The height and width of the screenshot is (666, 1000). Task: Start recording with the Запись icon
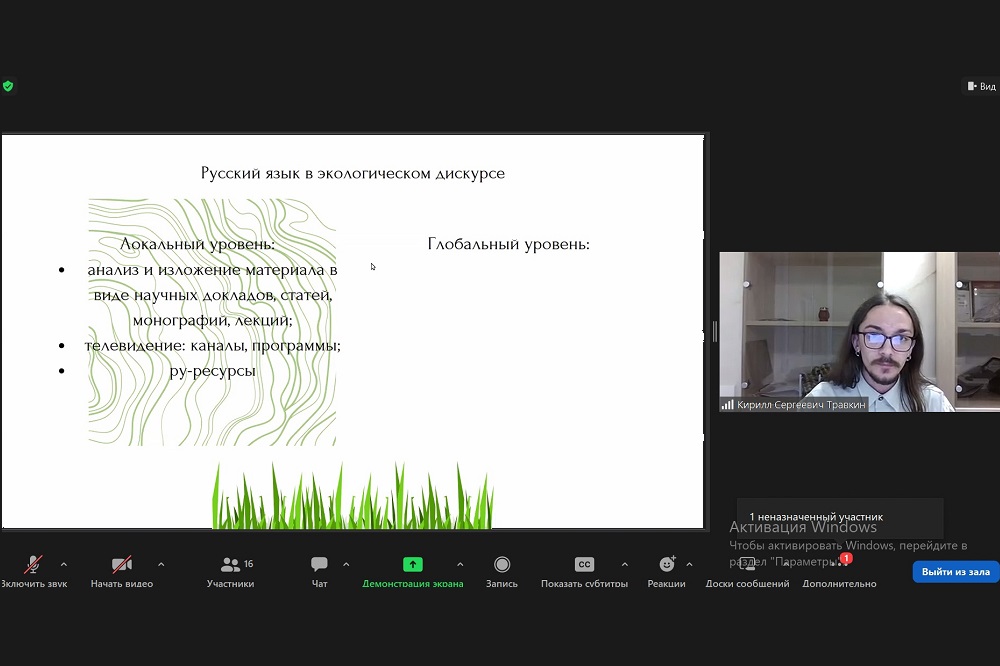click(502, 565)
